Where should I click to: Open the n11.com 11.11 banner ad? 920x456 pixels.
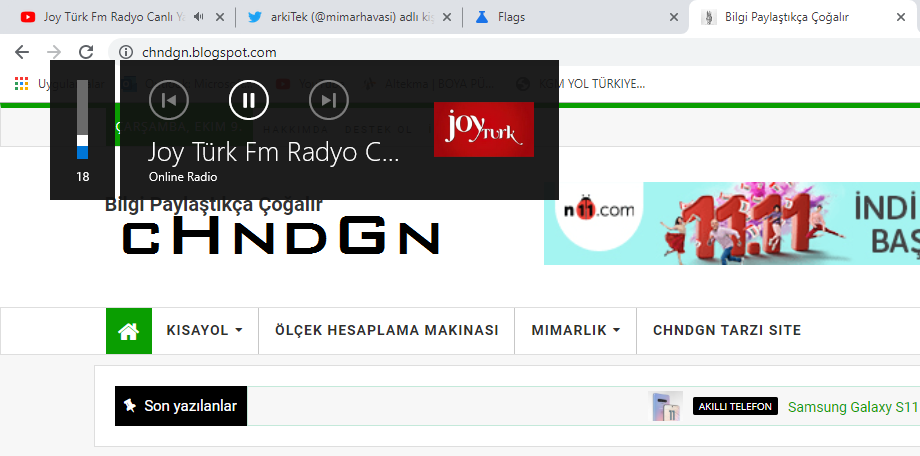(732, 224)
